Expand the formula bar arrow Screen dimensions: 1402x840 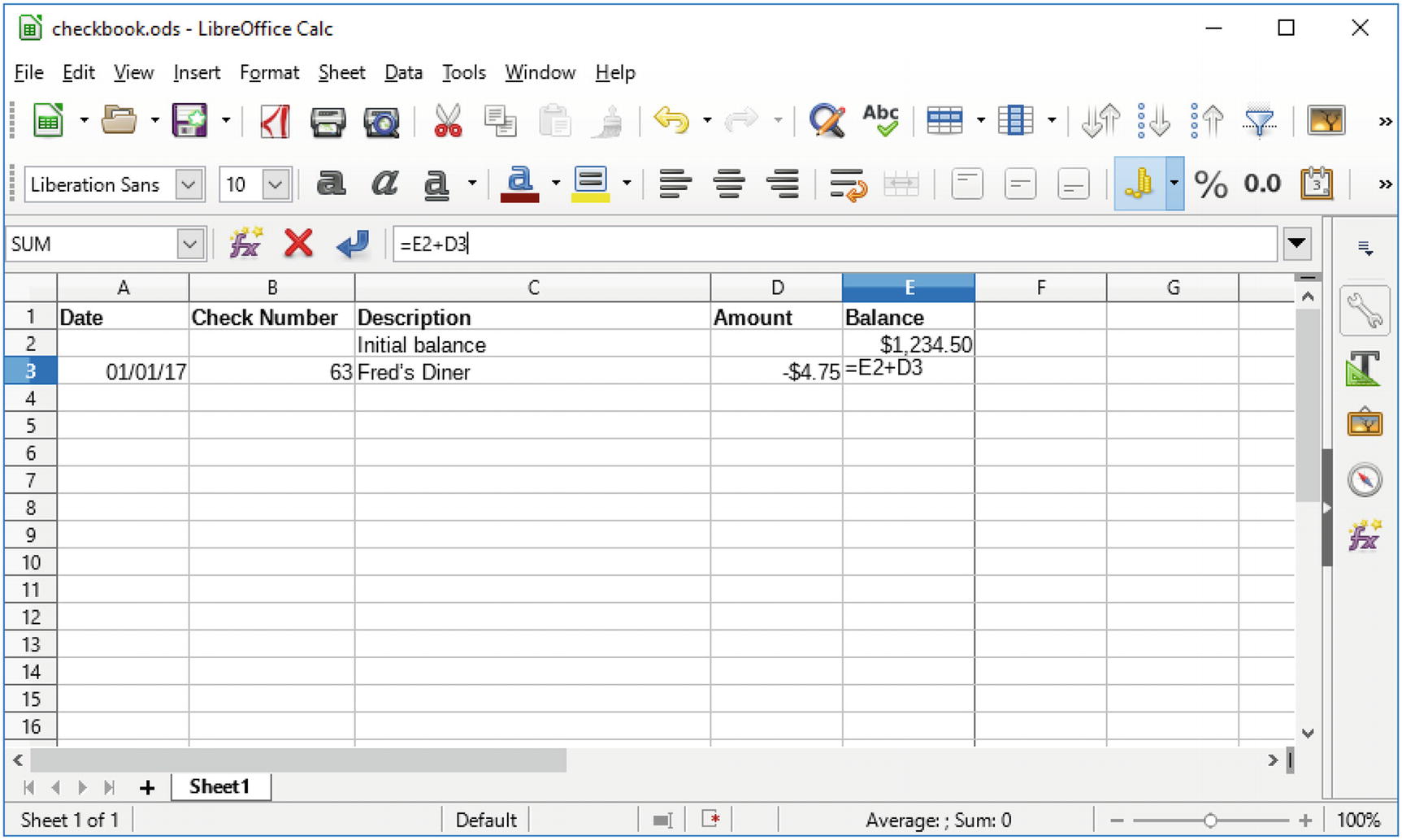[1297, 243]
